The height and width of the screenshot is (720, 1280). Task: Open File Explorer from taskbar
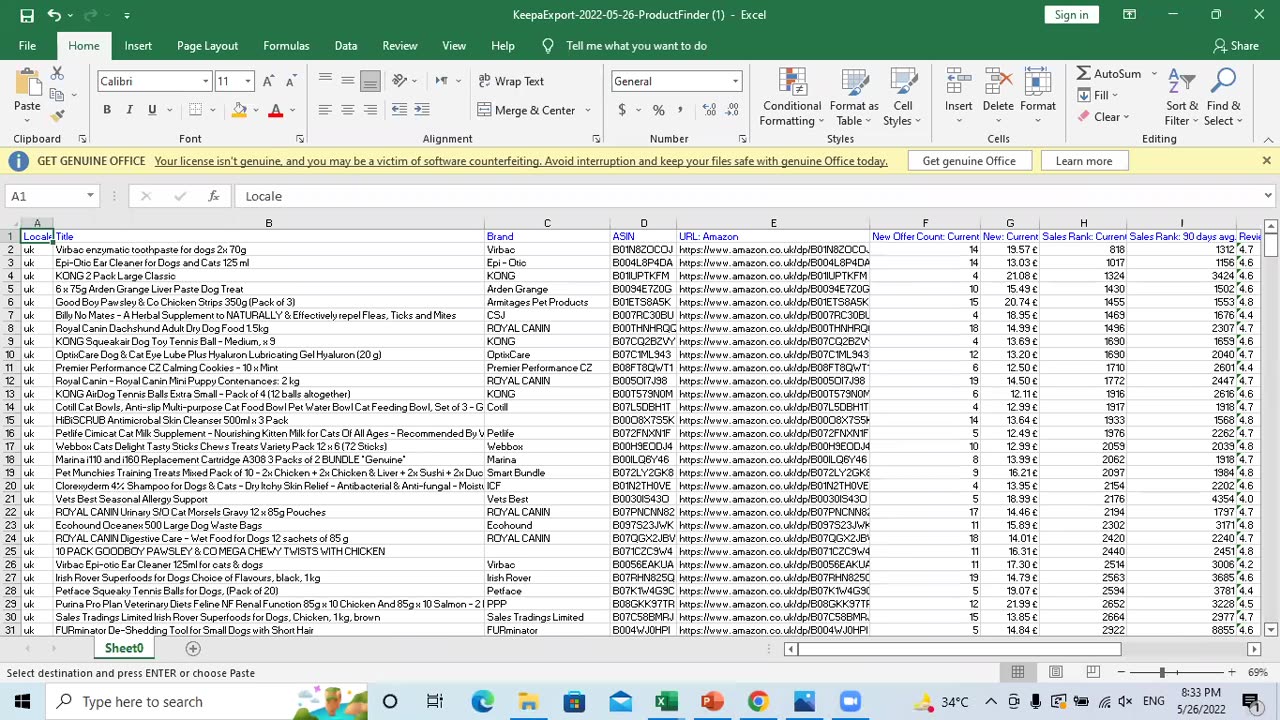tap(528, 702)
